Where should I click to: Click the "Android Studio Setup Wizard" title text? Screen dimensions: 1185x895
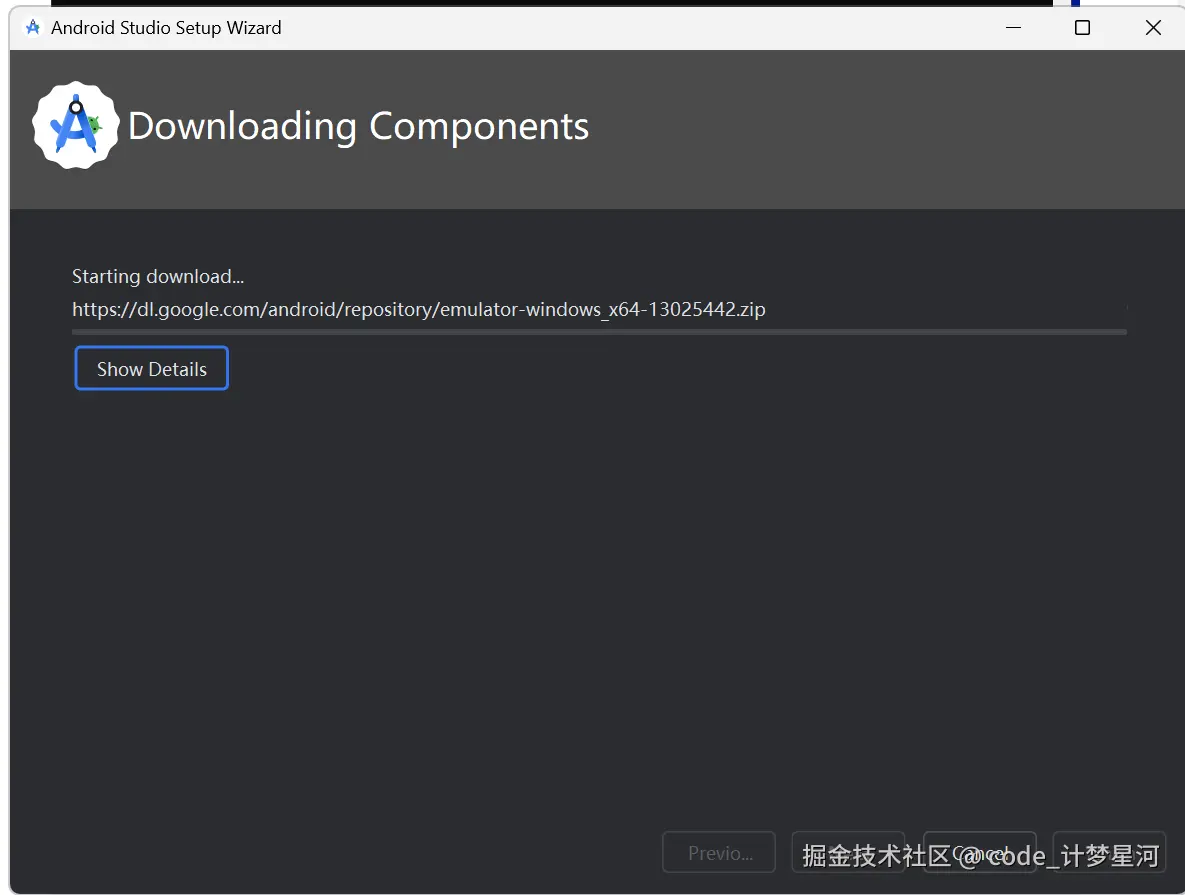click(166, 28)
